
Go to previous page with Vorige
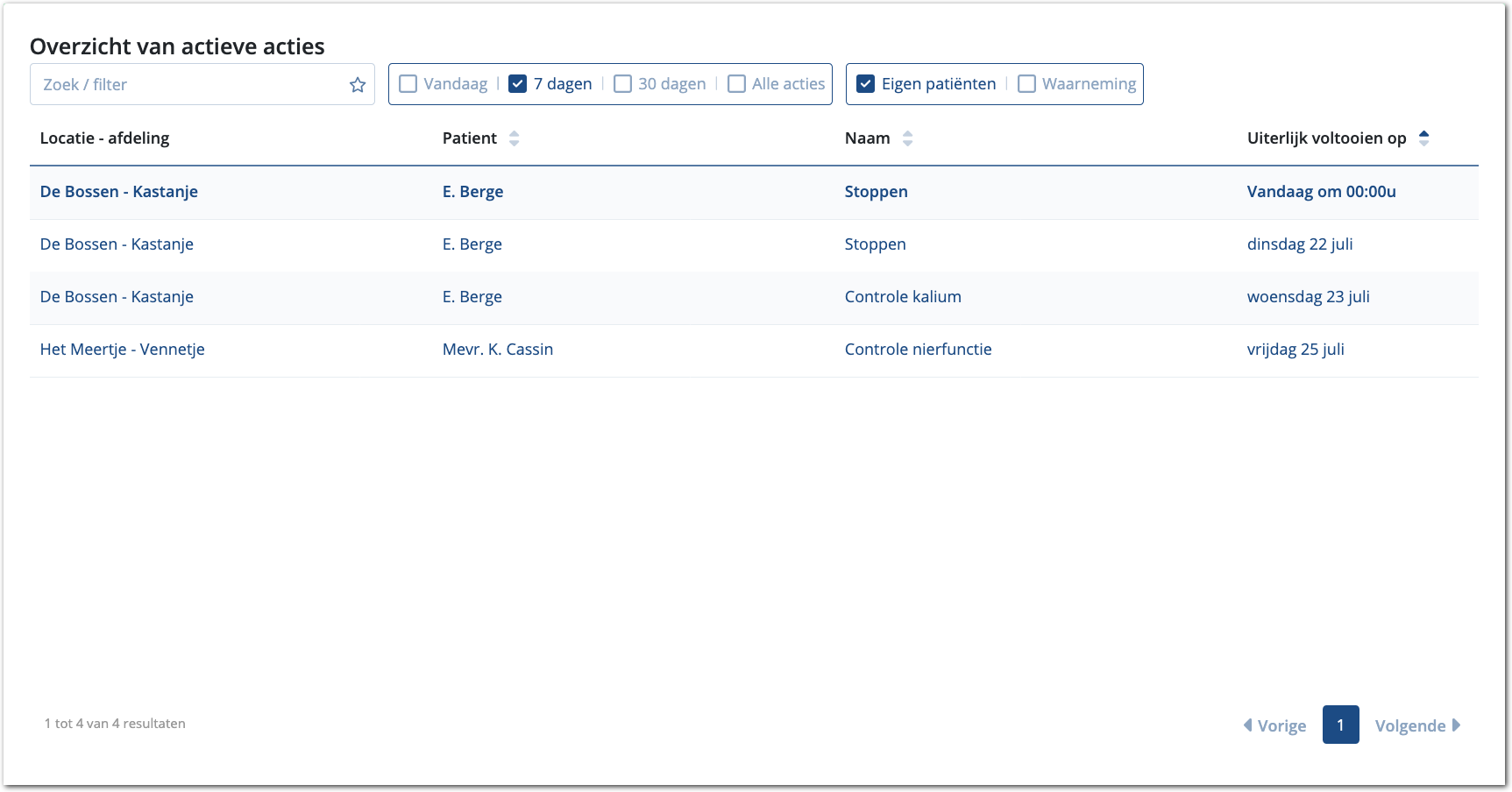pos(1274,725)
